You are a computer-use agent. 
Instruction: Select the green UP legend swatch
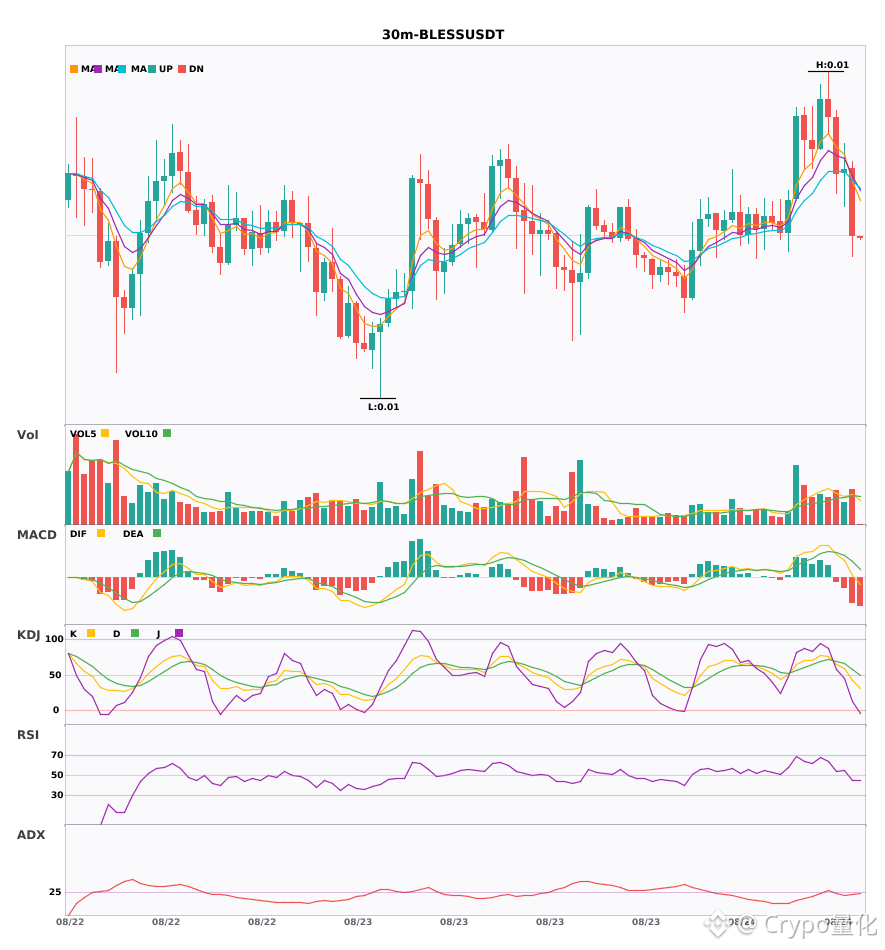[152, 69]
